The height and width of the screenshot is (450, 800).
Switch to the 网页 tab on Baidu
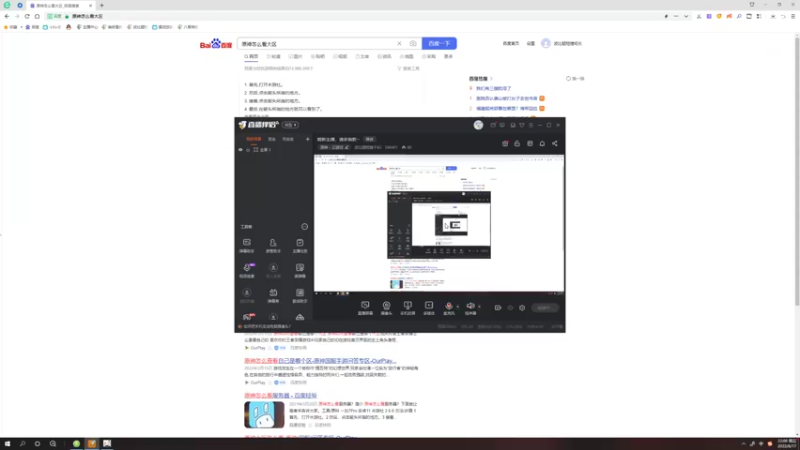pos(251,57)
